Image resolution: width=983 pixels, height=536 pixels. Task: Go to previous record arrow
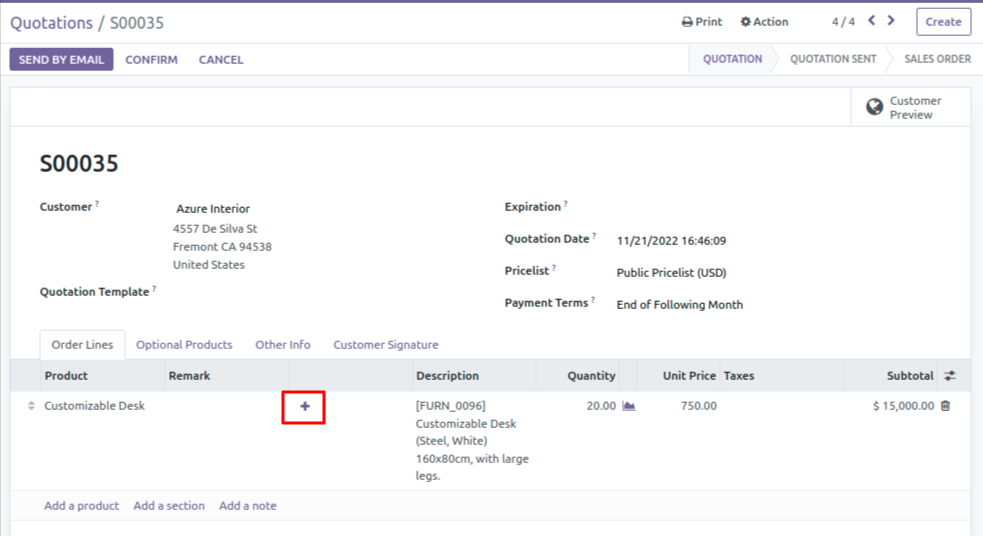(871, 21)
